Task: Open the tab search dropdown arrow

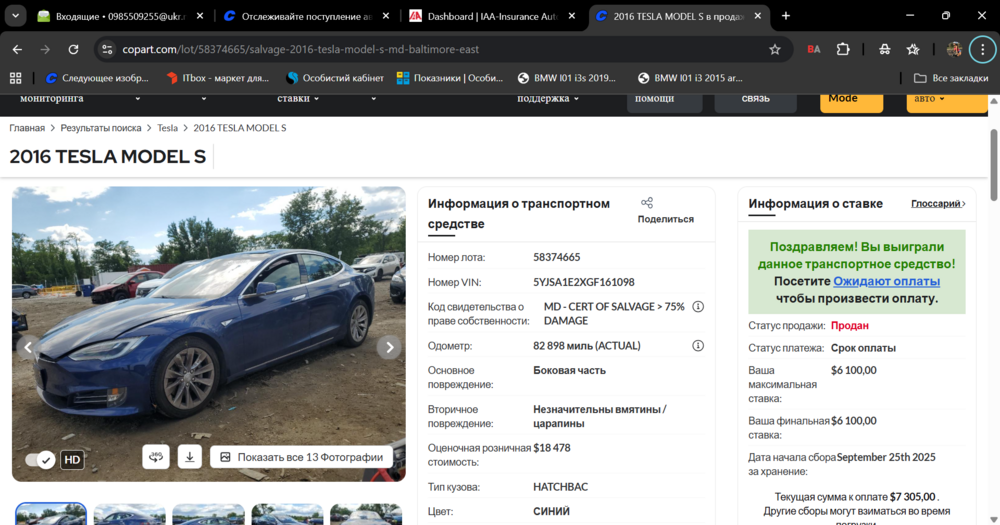Action: click(15, 16)
